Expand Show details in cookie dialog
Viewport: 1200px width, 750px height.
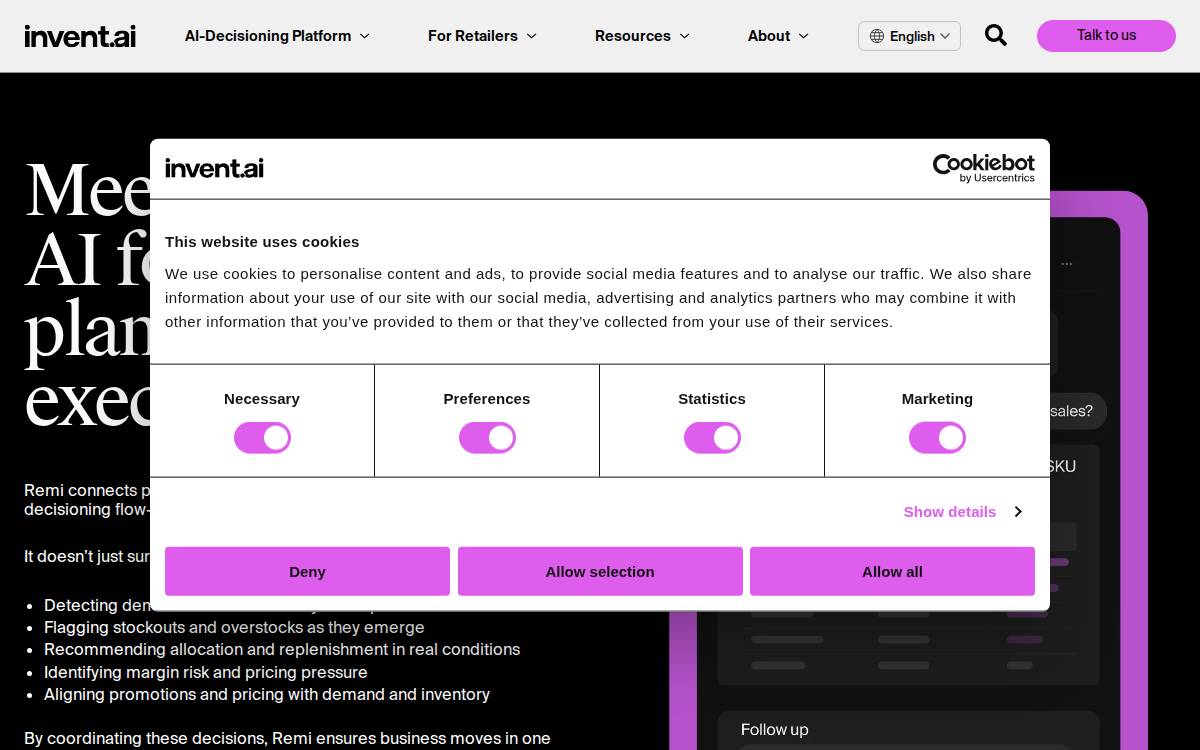pyautogui.click(x=962, y=511)
